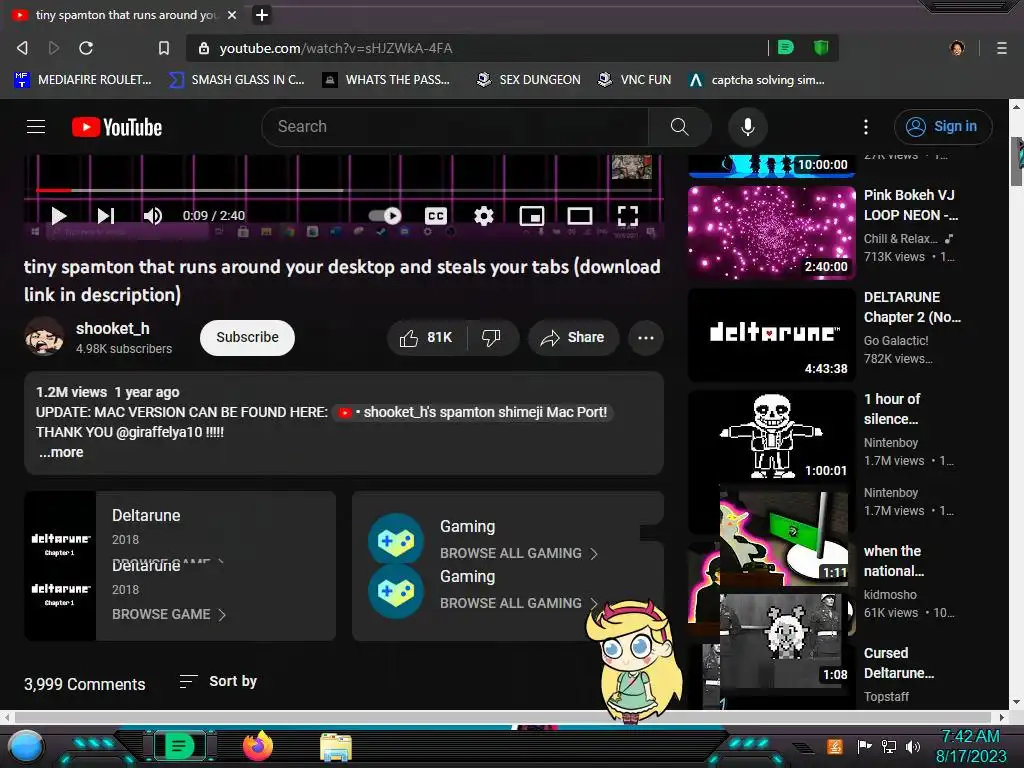This screenshot has width=1024, height=768.
Task: Open MEDIAFIRE ROULET... bookmark
Action: [x=82, y=80]
